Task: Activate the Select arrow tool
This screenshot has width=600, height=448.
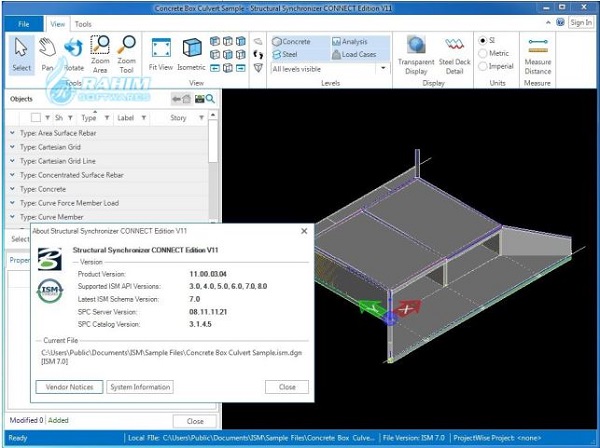Action: 21,55
